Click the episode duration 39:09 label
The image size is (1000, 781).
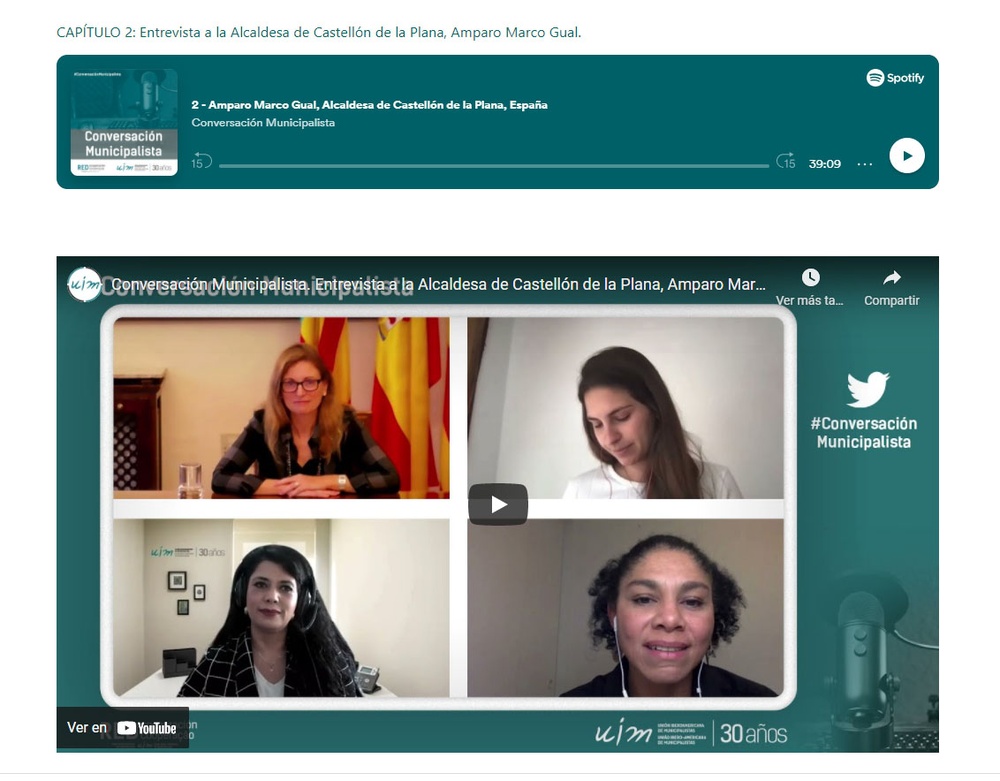tap(825, 164)
